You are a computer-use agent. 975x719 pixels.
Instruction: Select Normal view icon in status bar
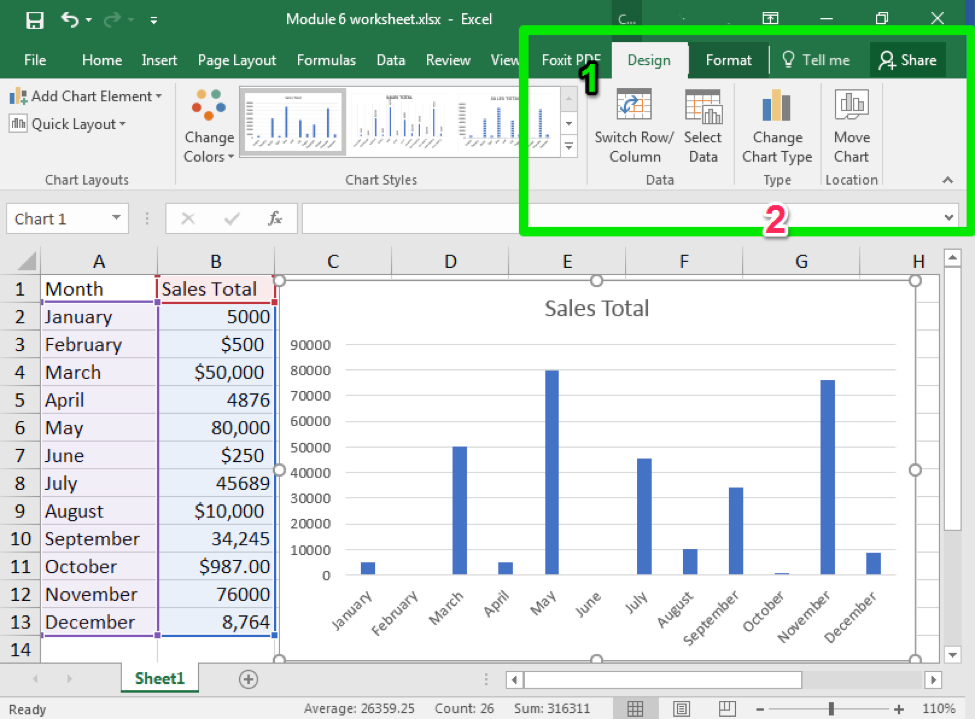(x=635, y=709)
